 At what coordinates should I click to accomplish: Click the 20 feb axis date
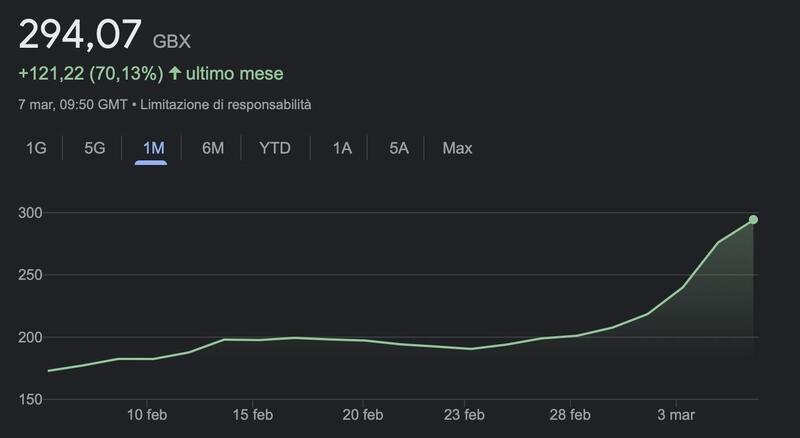coord(362,414)
